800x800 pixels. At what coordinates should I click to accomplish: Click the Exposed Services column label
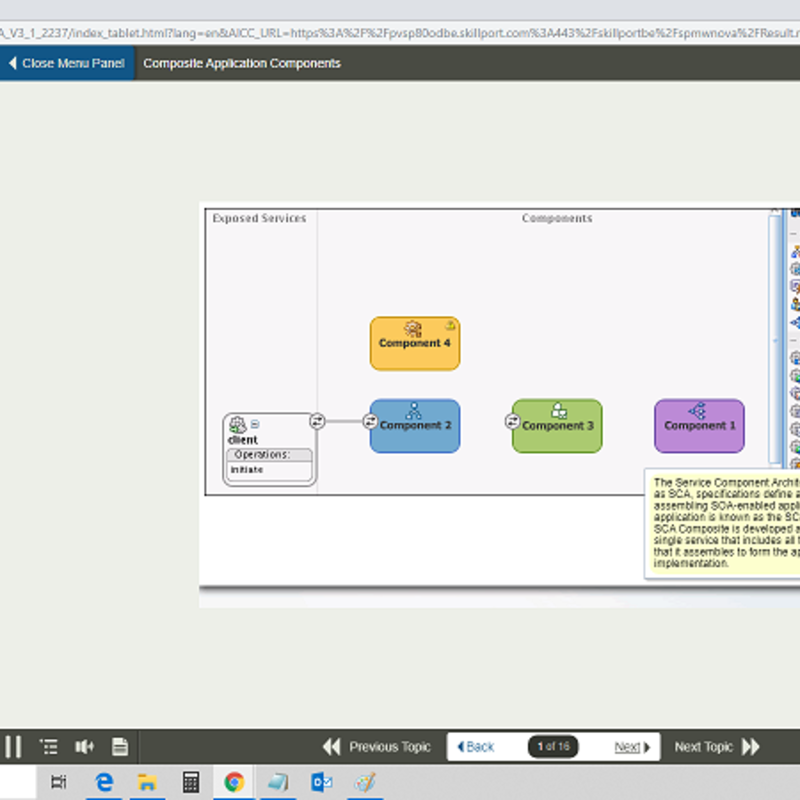coord(259,218)
